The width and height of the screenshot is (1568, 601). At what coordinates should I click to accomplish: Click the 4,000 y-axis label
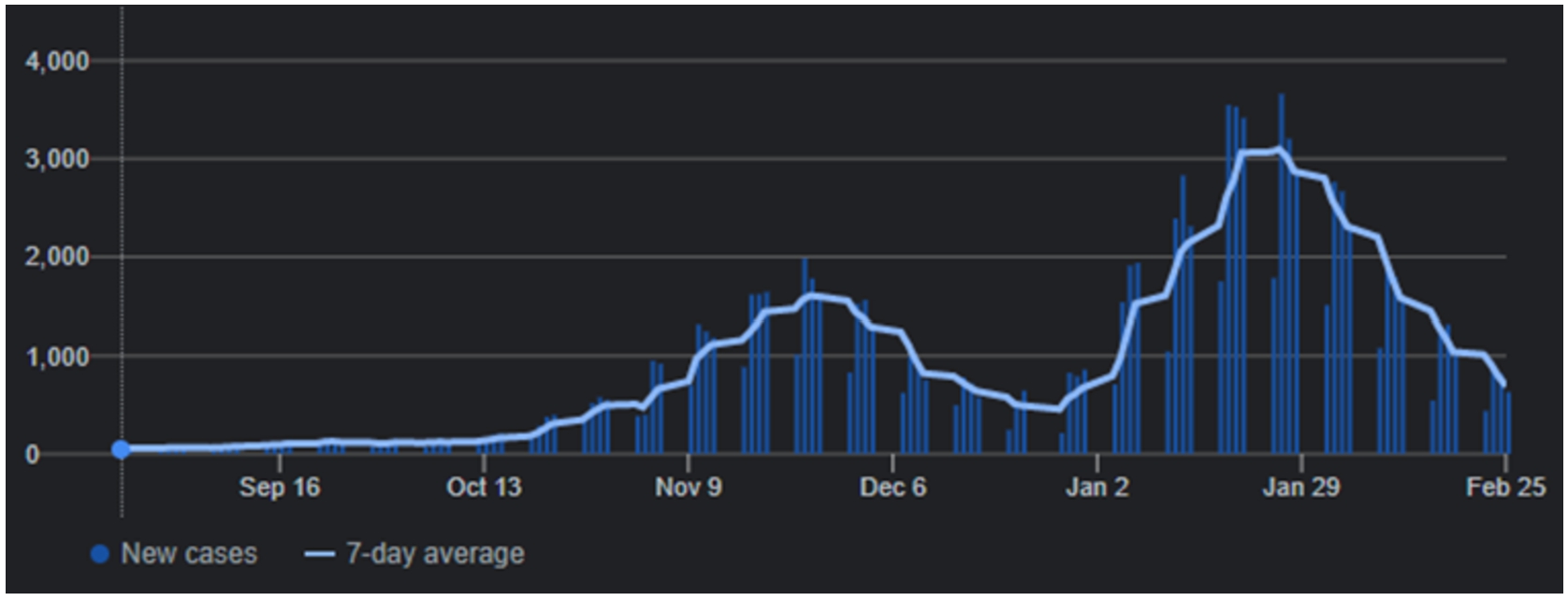coord(57,62)
